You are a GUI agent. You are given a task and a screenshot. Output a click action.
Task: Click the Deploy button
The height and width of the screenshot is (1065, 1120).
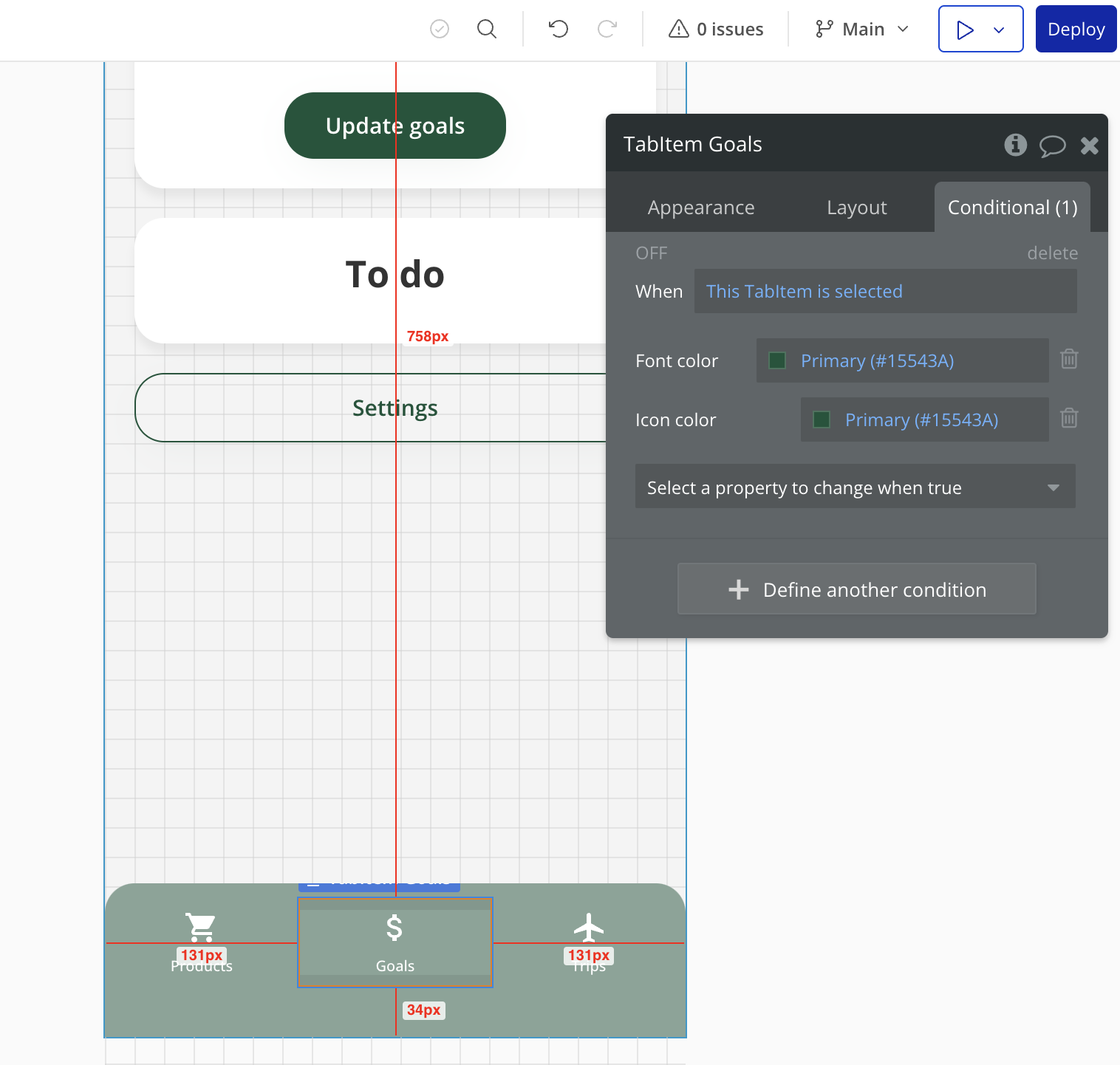(x=1076, y=29)
